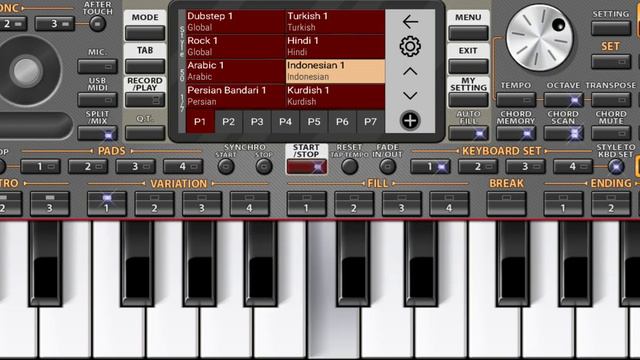Screen dimensions: 640x360
Task: Switch to page tab P5
Action: click(x=314, y=122)
